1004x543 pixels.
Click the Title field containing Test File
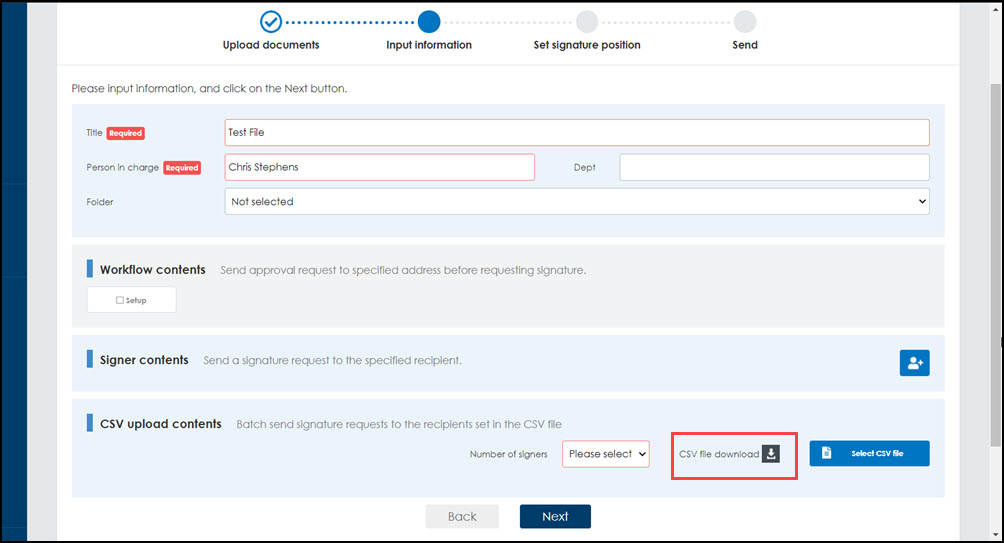(577, 133)
